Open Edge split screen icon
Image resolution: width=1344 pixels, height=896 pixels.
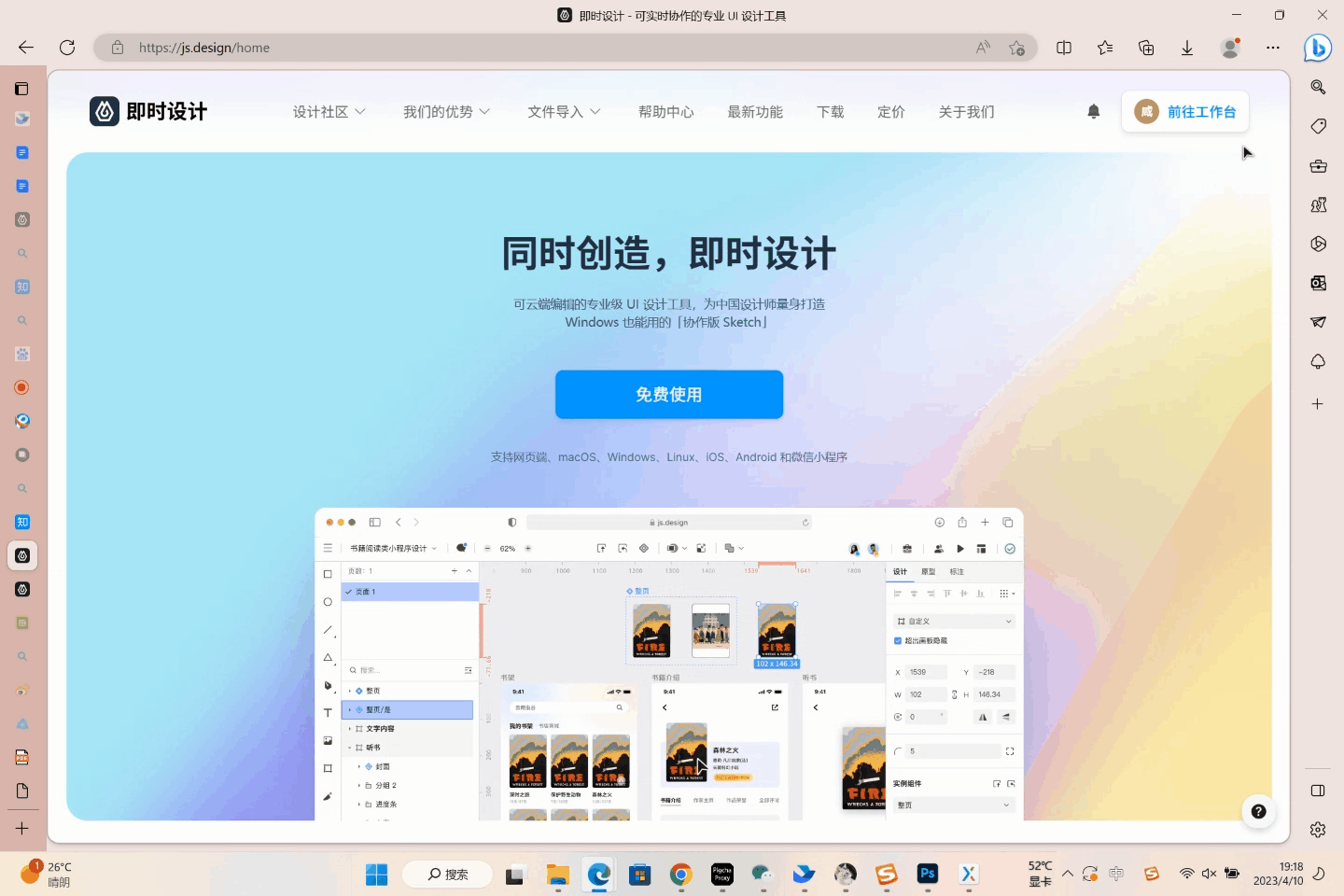[x=1064, y=48]
